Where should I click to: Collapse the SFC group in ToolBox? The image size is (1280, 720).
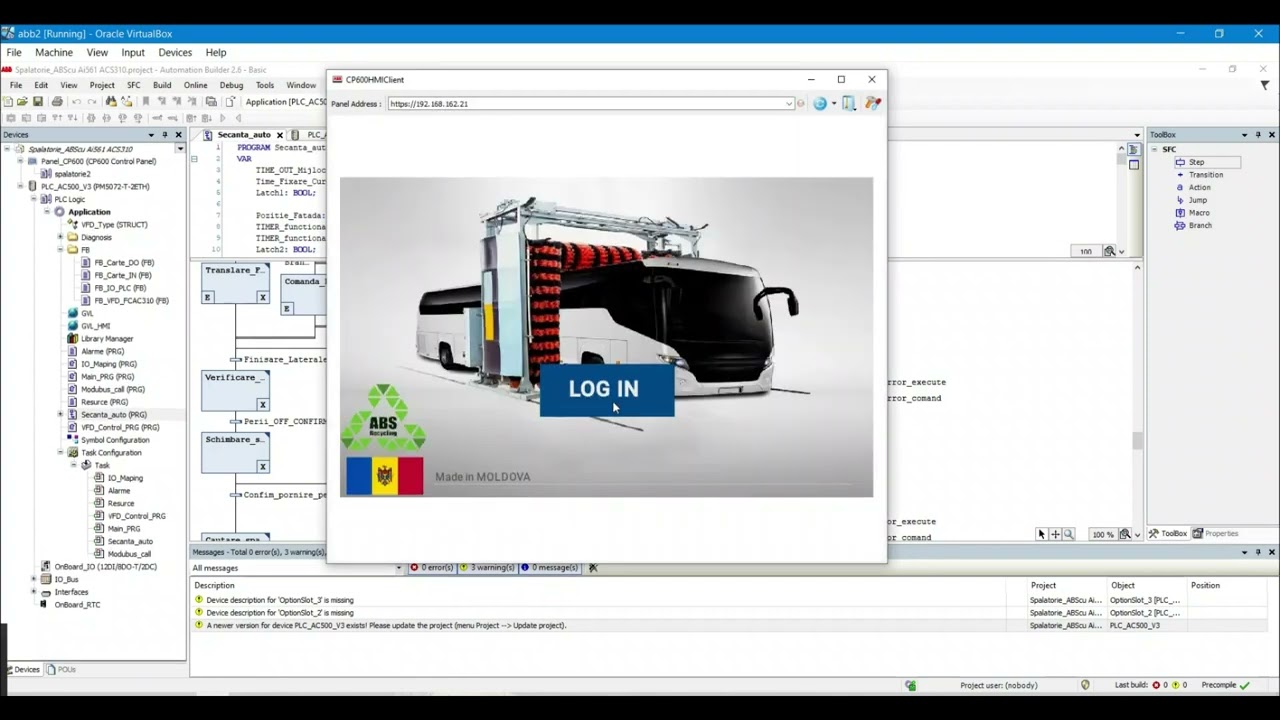click(x=1154, y=149)
